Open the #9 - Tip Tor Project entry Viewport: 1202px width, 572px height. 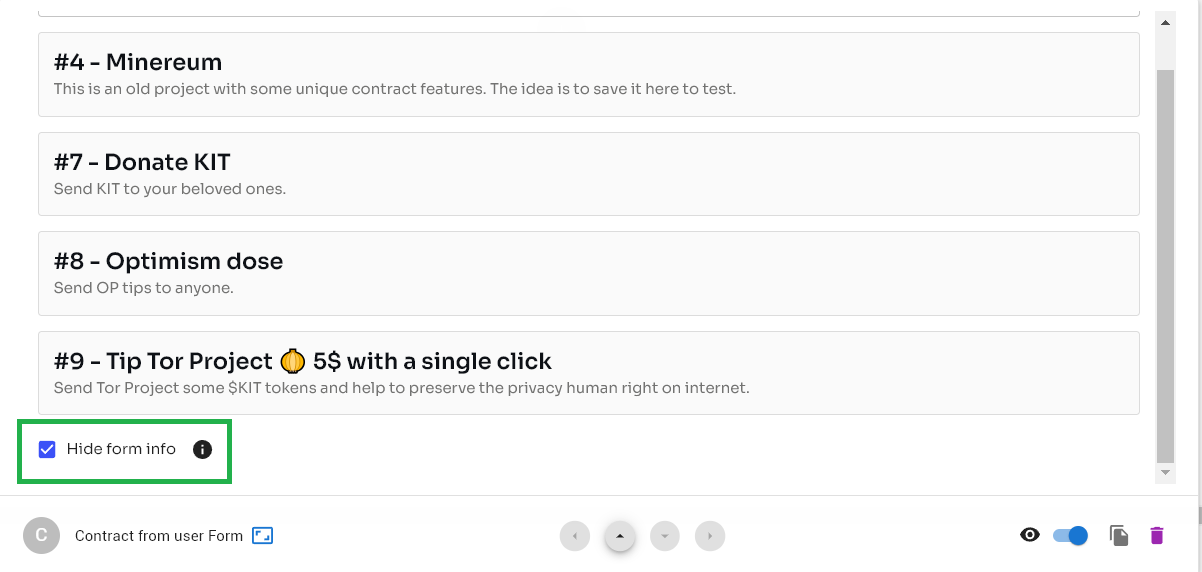(588, 373)
